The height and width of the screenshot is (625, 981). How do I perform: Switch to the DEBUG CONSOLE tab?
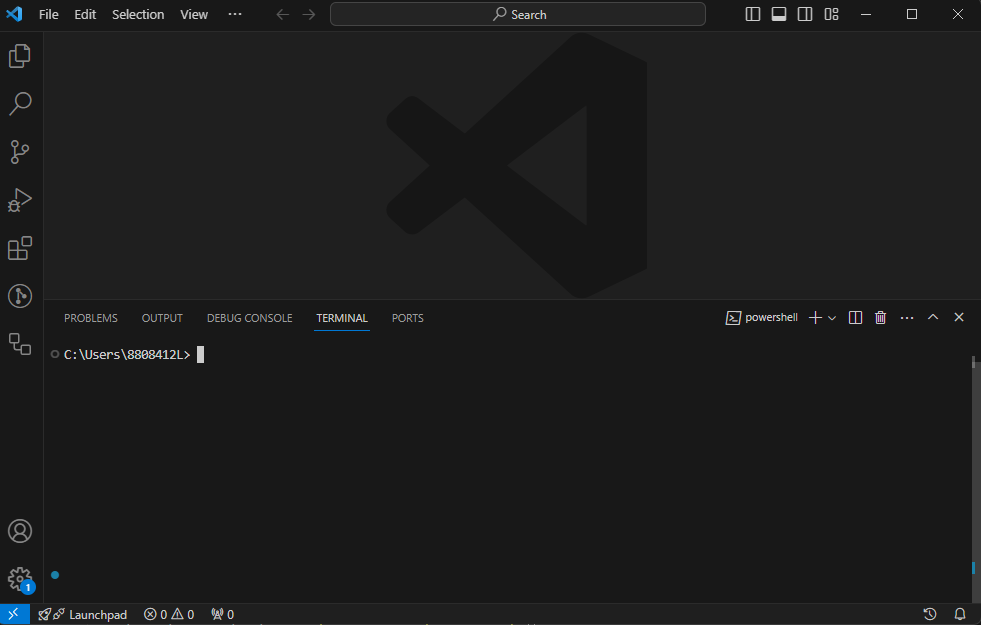pyautogui.click(x=250, y=318)
